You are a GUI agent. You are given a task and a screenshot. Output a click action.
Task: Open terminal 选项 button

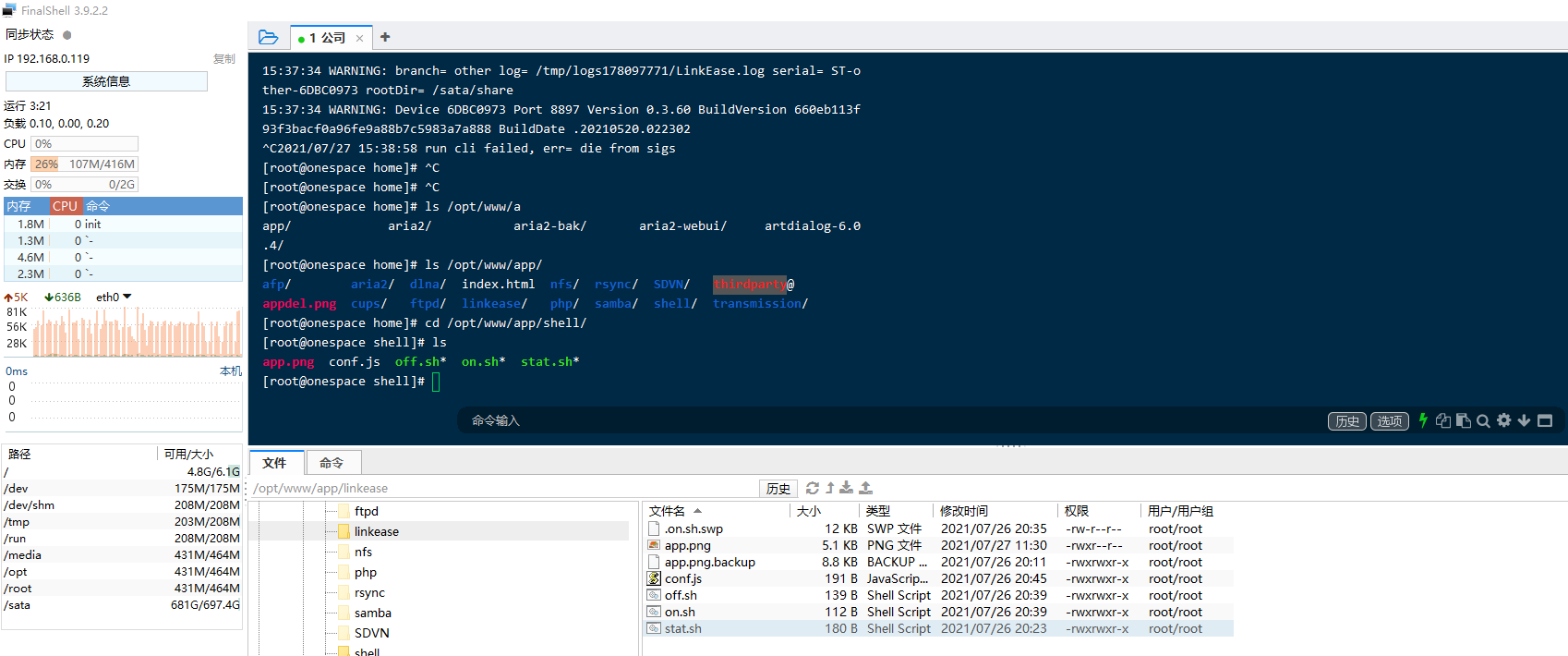pyautogui.click(x=1389, y=421)
